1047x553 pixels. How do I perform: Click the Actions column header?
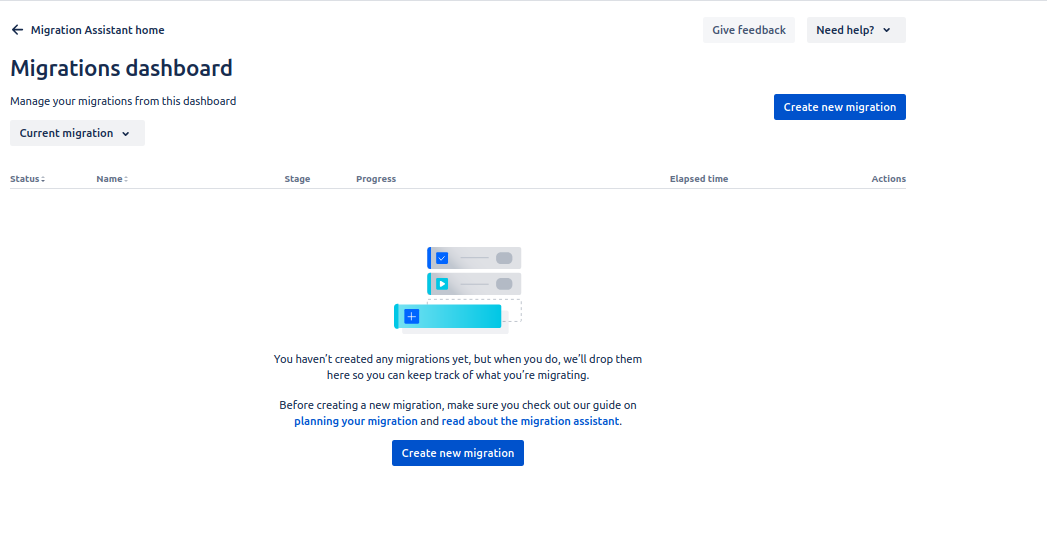tap(888, 179)
